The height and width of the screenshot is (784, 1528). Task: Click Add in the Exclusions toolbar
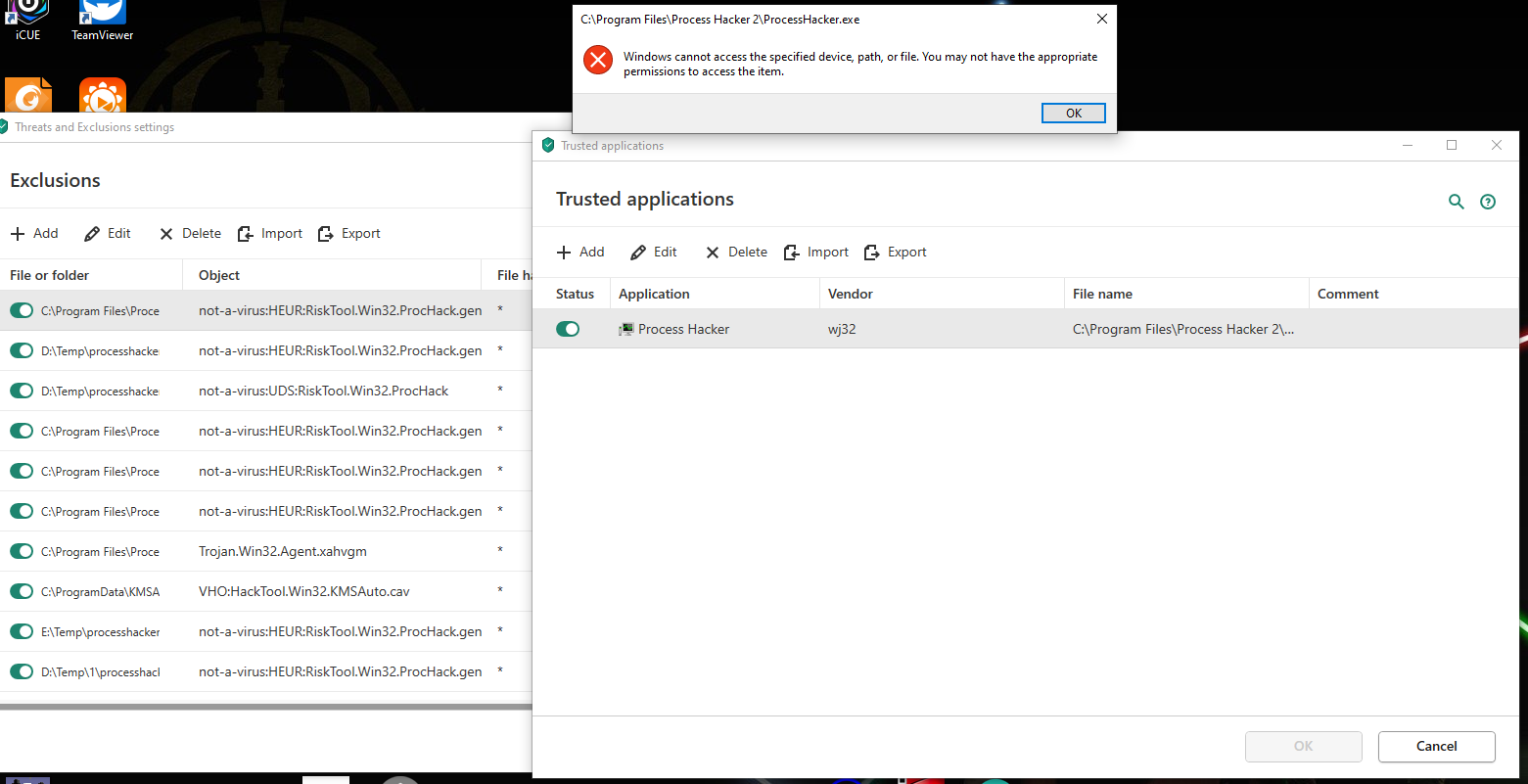(34, 234)
